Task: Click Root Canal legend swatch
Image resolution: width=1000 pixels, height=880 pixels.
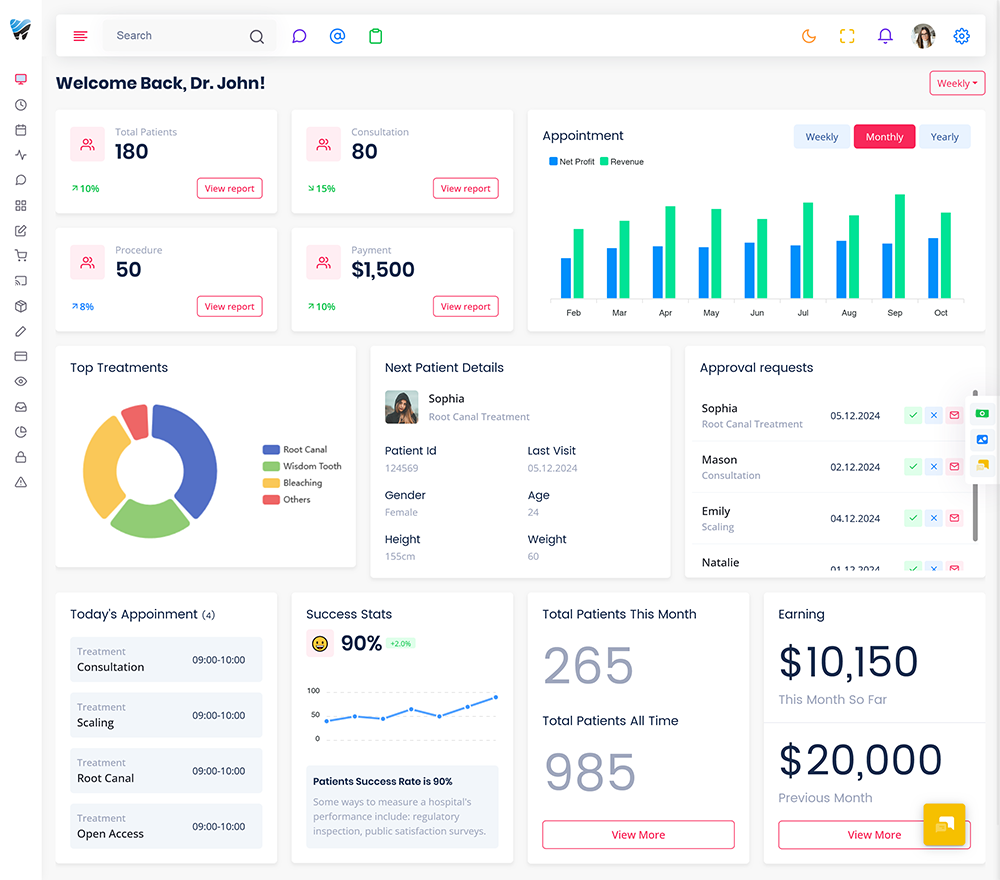Action: point(271,450)
